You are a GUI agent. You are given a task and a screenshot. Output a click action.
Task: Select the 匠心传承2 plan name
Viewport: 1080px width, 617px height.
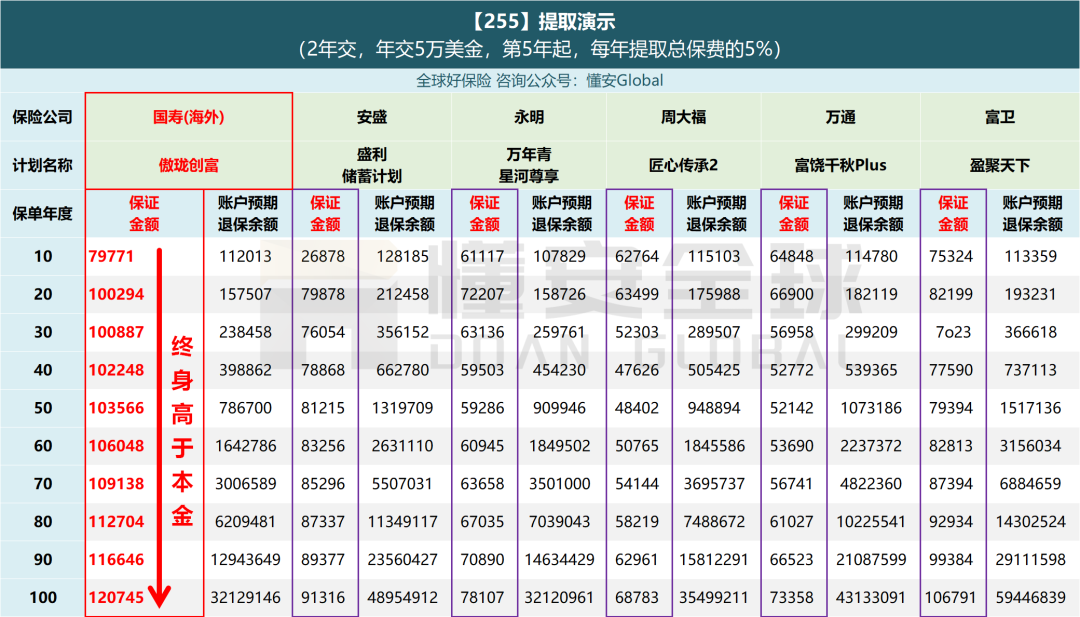[x=684, y=165]
